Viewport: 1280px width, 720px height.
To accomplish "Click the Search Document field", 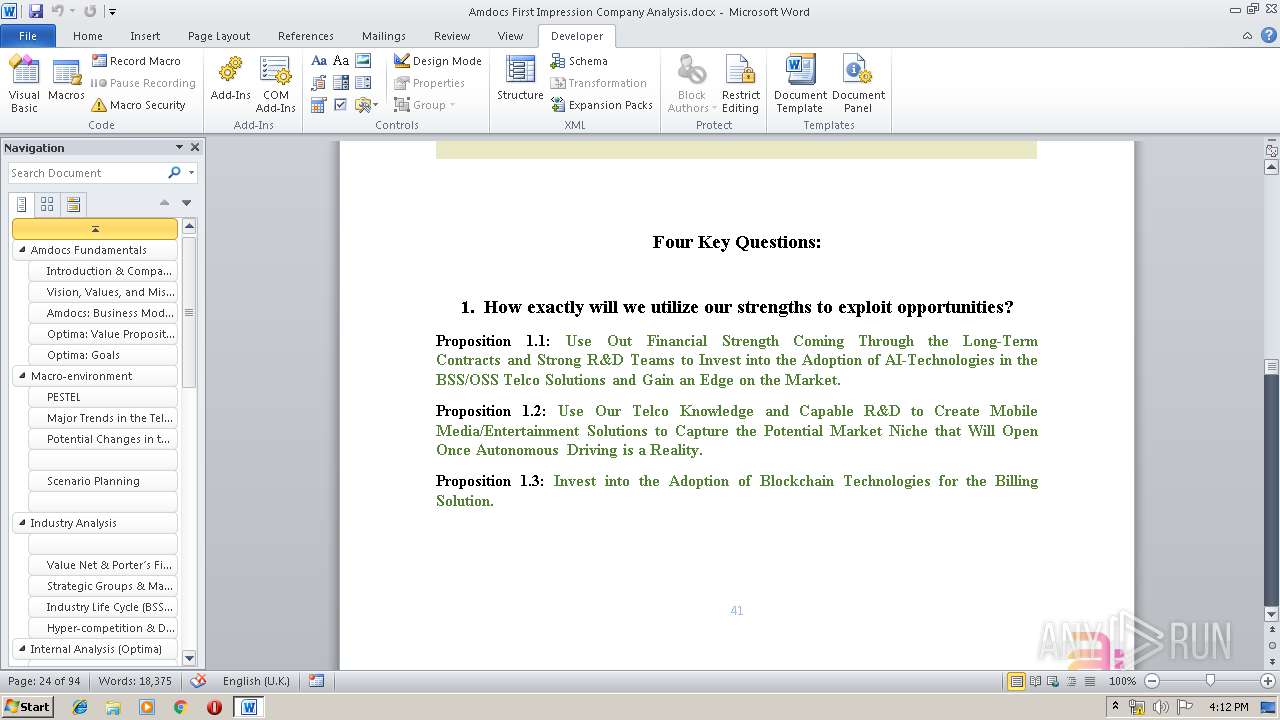I will coord(86,173).
